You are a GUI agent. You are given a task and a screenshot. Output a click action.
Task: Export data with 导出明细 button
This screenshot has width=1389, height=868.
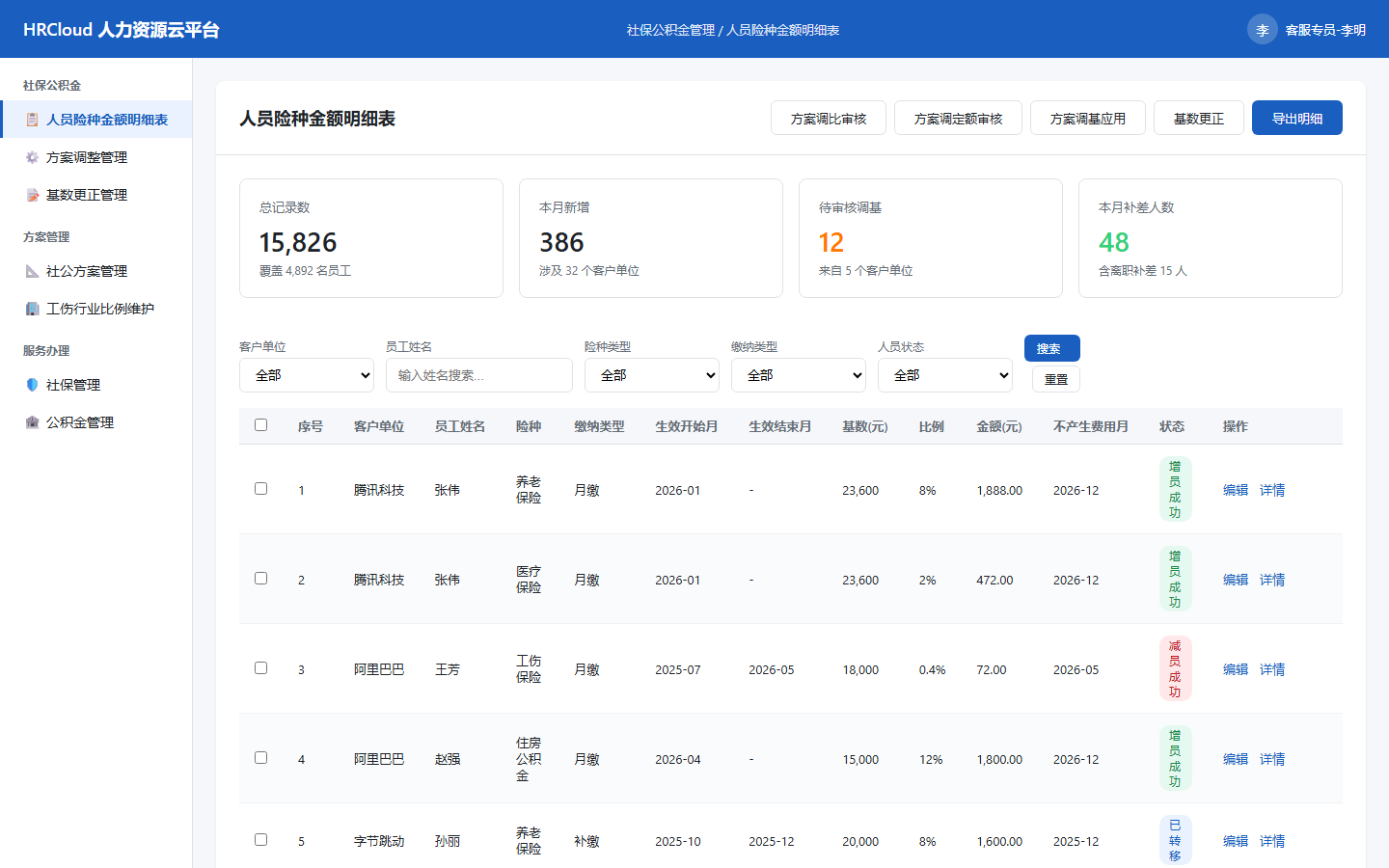pos(1297,118)
